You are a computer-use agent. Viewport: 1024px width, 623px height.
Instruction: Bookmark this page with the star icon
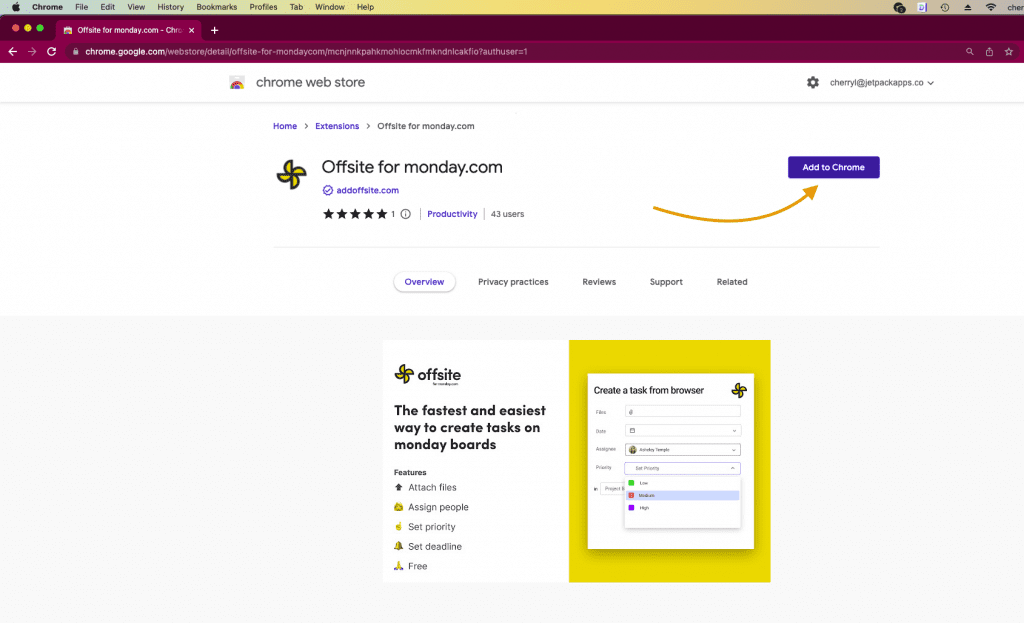point(1009,52)
